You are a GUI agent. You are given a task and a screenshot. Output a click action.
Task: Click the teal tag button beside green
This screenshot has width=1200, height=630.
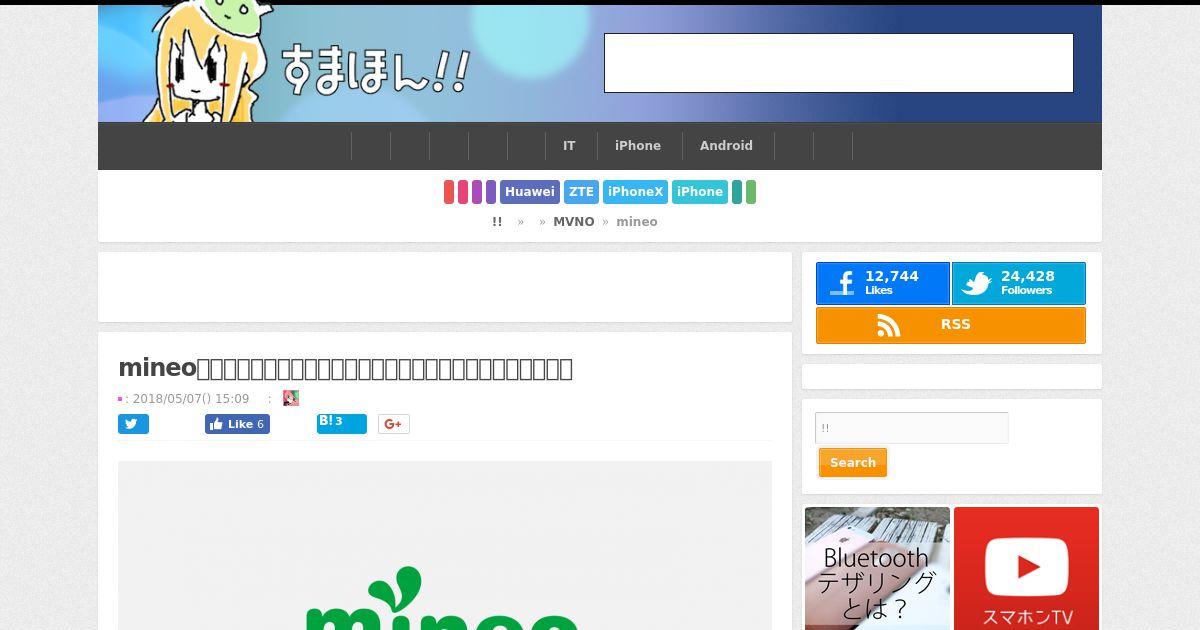click(737, 192)
